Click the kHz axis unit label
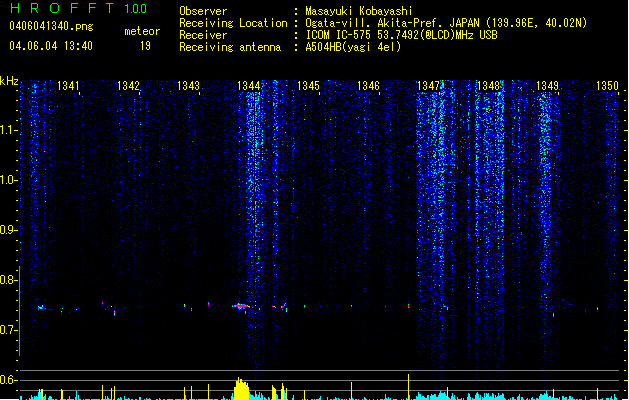629x400 pixels. 9,81
